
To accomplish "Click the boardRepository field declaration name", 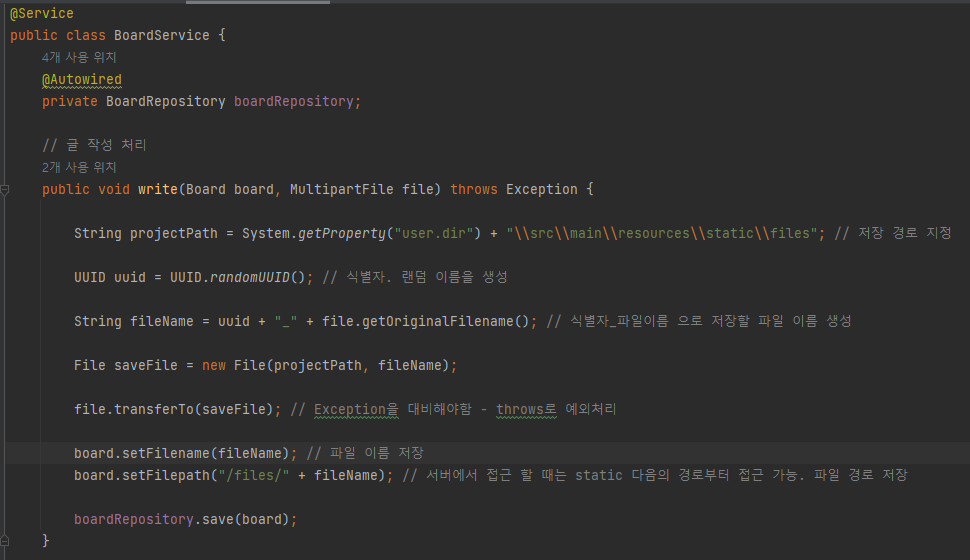I will [293, 101].
